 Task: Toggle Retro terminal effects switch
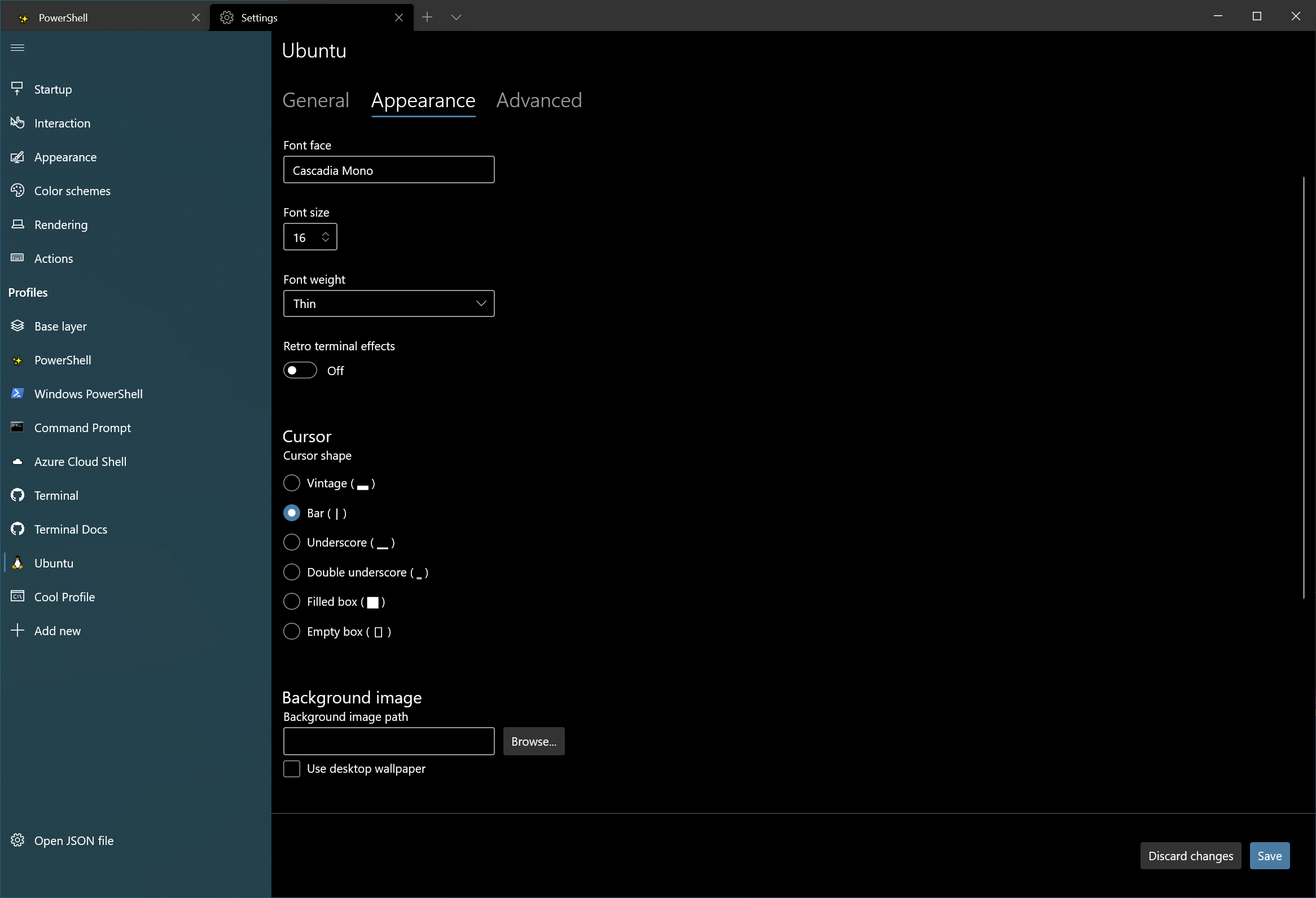coord(300,371)
